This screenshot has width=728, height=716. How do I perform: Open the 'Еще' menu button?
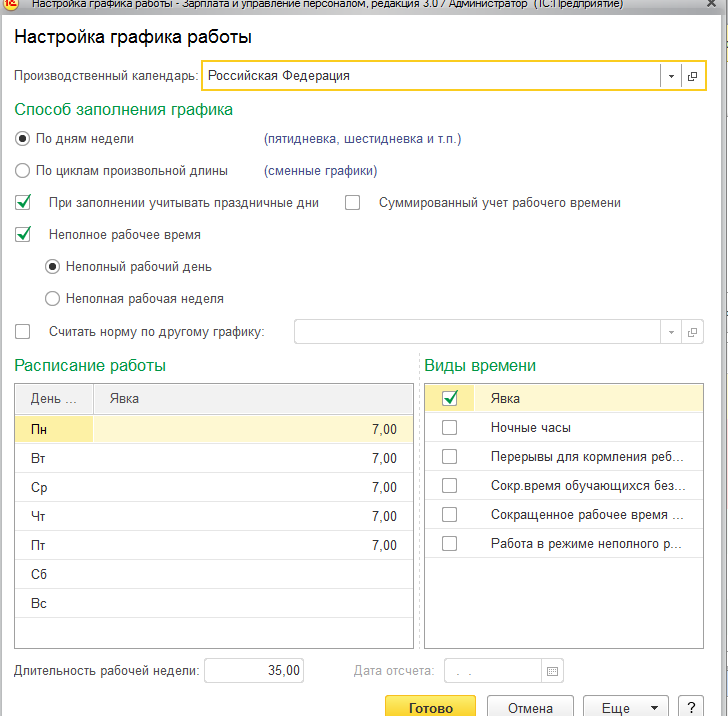[x=626, y=707]
